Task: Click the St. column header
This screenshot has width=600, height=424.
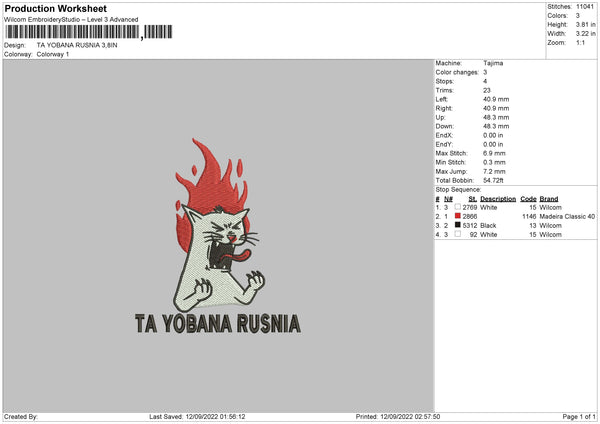Action: click(x=473, y=198)
